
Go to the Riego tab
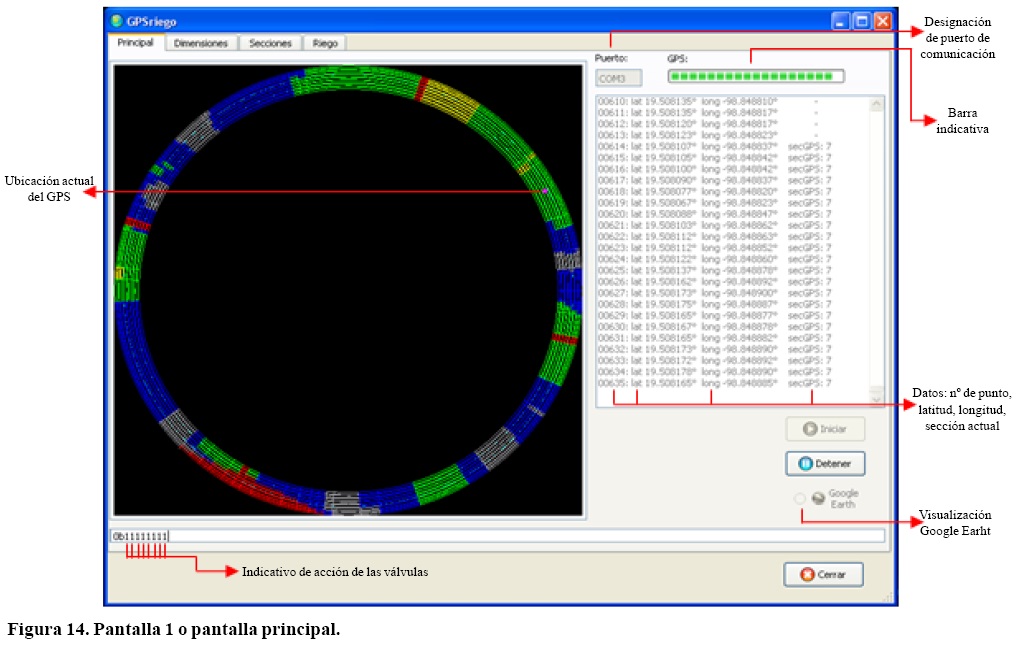(x=325, y=43)
